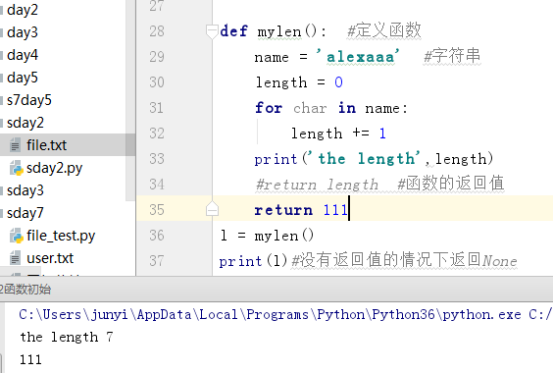Click the fold end marker at line 35
This screenshot has height=373, width=554.
pyautogui.click(x=212, y=209)
